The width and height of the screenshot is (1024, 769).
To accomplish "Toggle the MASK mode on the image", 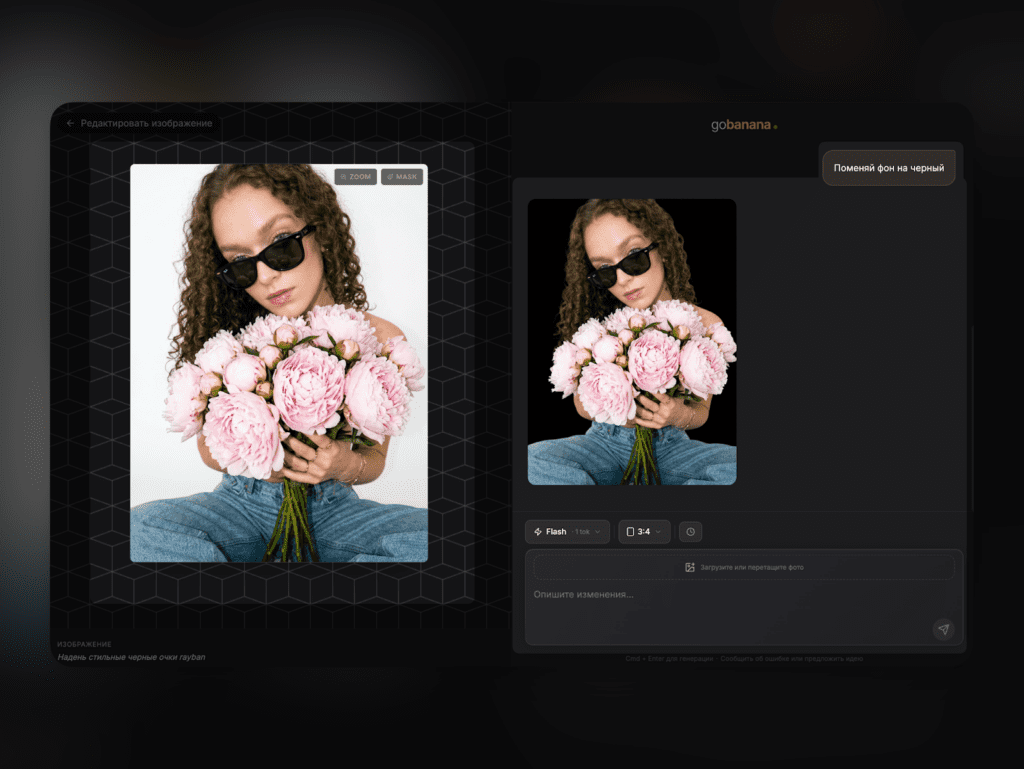I will point(401,177).
